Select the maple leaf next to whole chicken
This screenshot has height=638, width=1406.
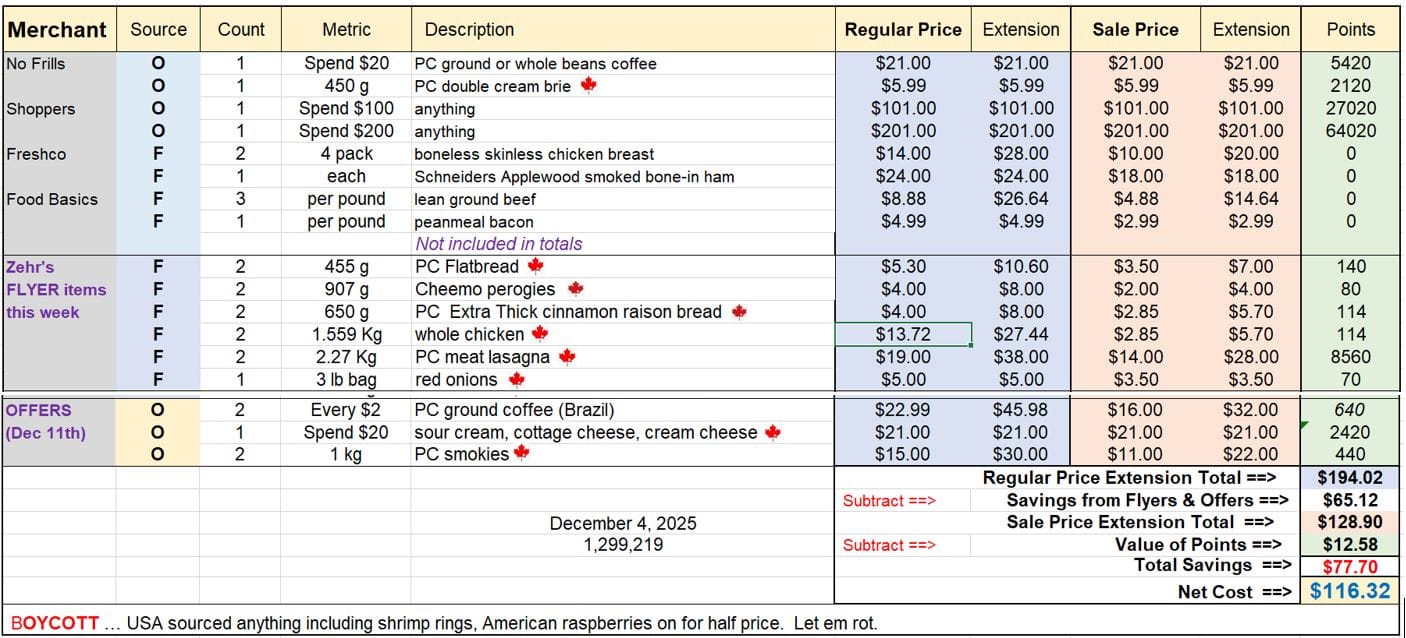(541, 334)
